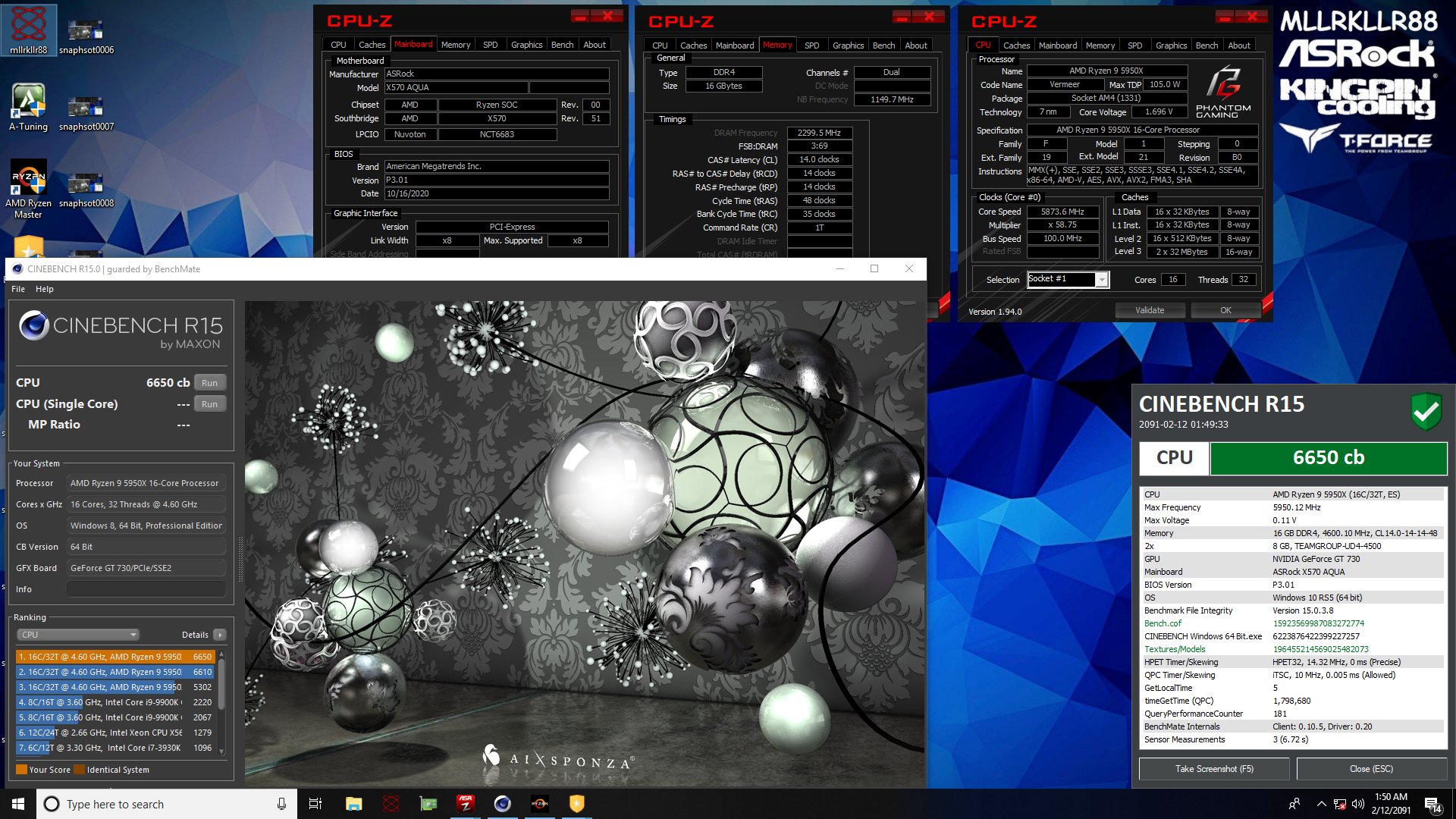Click Close (ESC) in BenchMate
This screenshot has height=819, width=1456.
pos(1372,769)
